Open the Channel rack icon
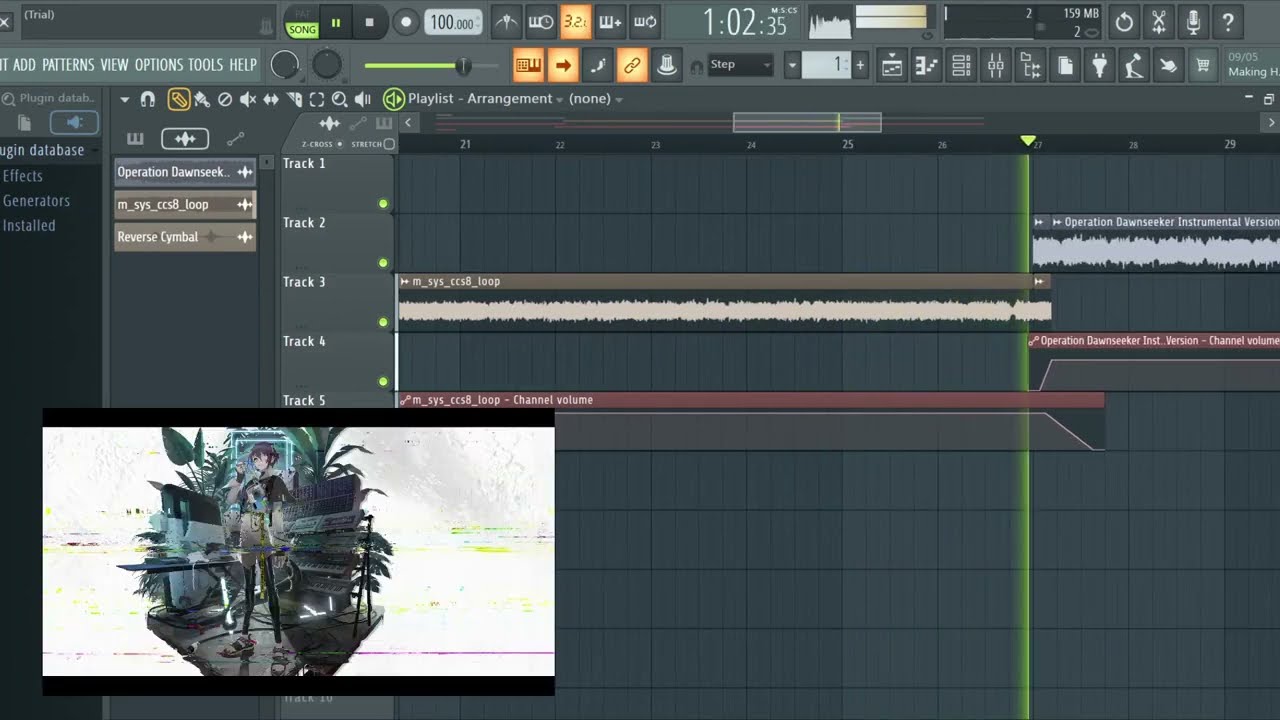The height and width of the screenshot is (720, 1280). pos(961,66)
